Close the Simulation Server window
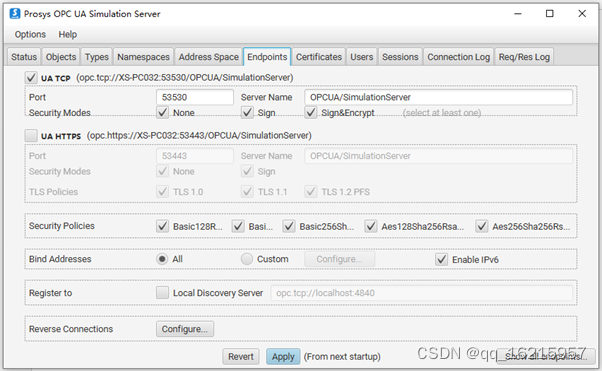This screenshot has width=602, height=371. (x=582, y=14)
